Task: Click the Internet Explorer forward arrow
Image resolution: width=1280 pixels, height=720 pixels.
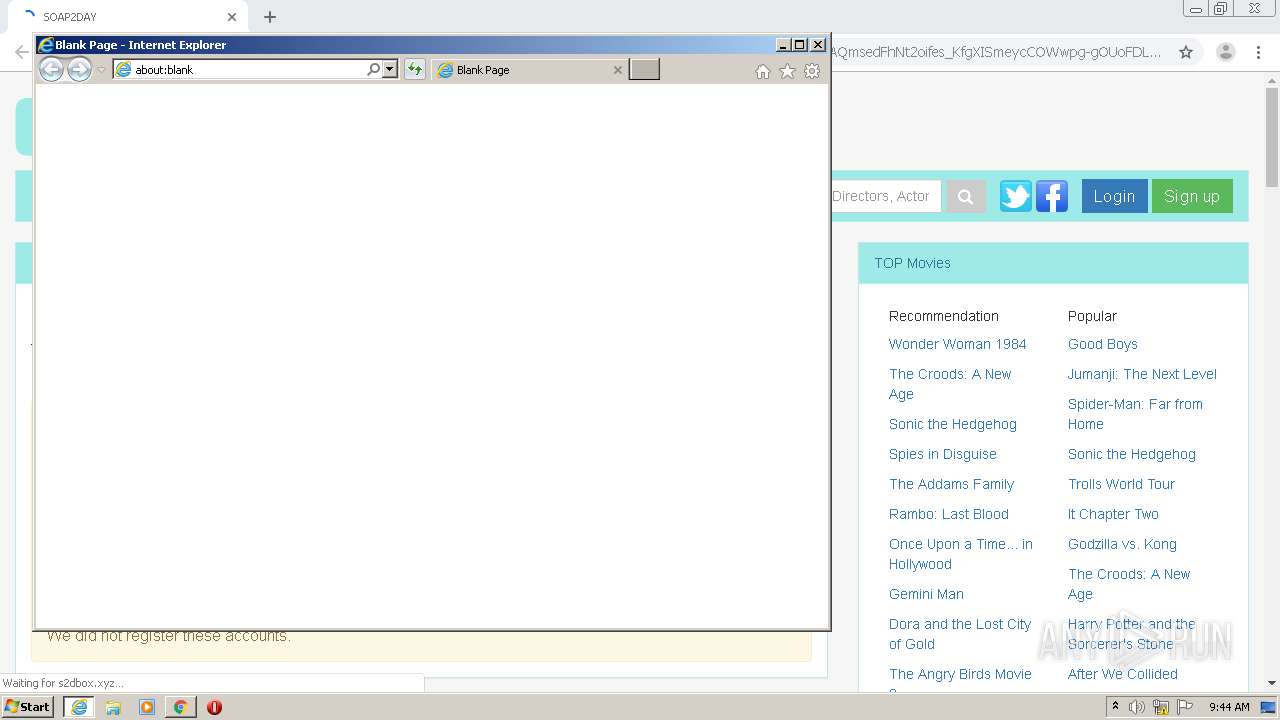Action: pyautogui.click(x=79, y=69)
